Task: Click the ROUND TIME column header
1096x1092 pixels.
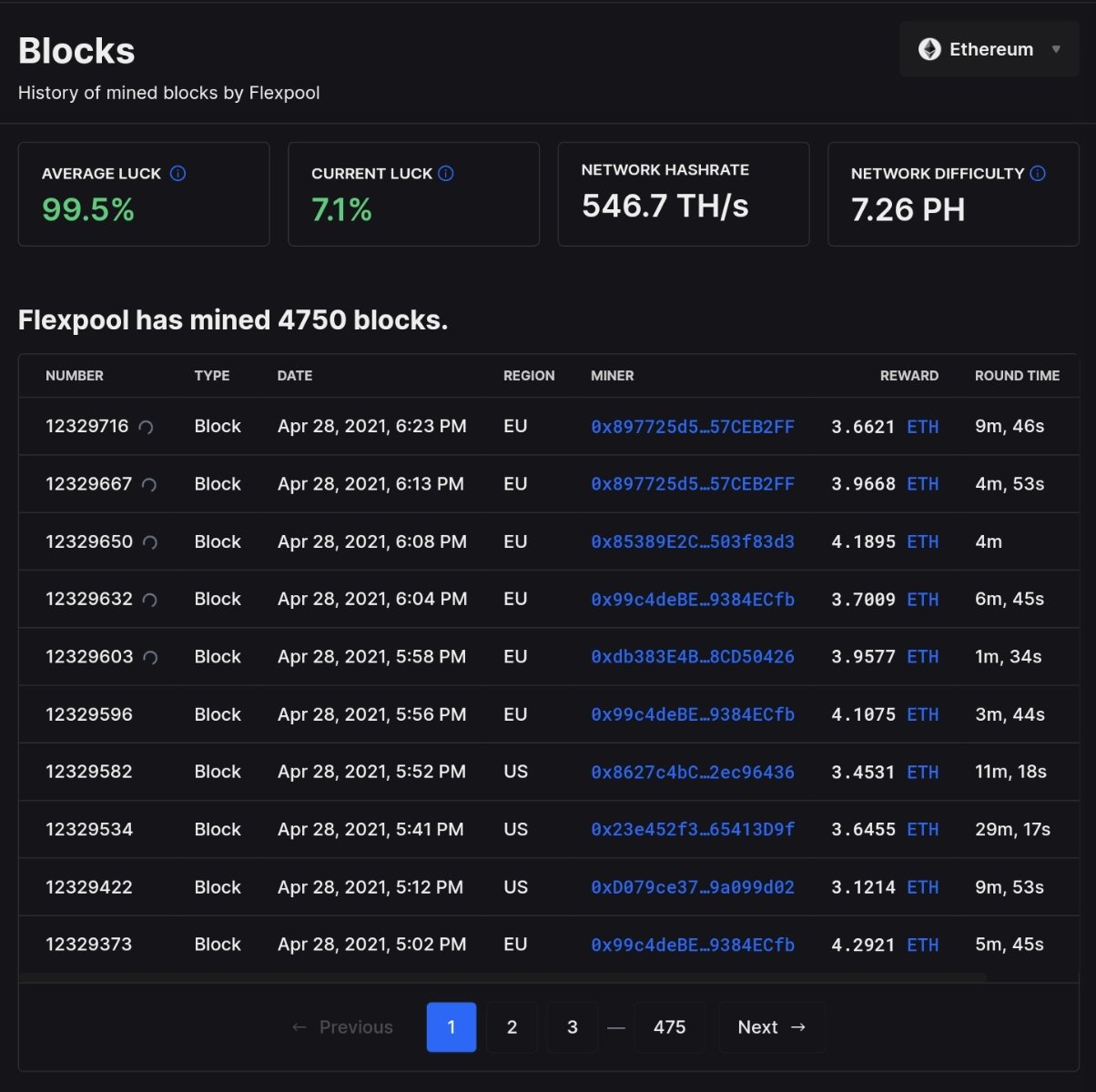Action: (1018, 376)
